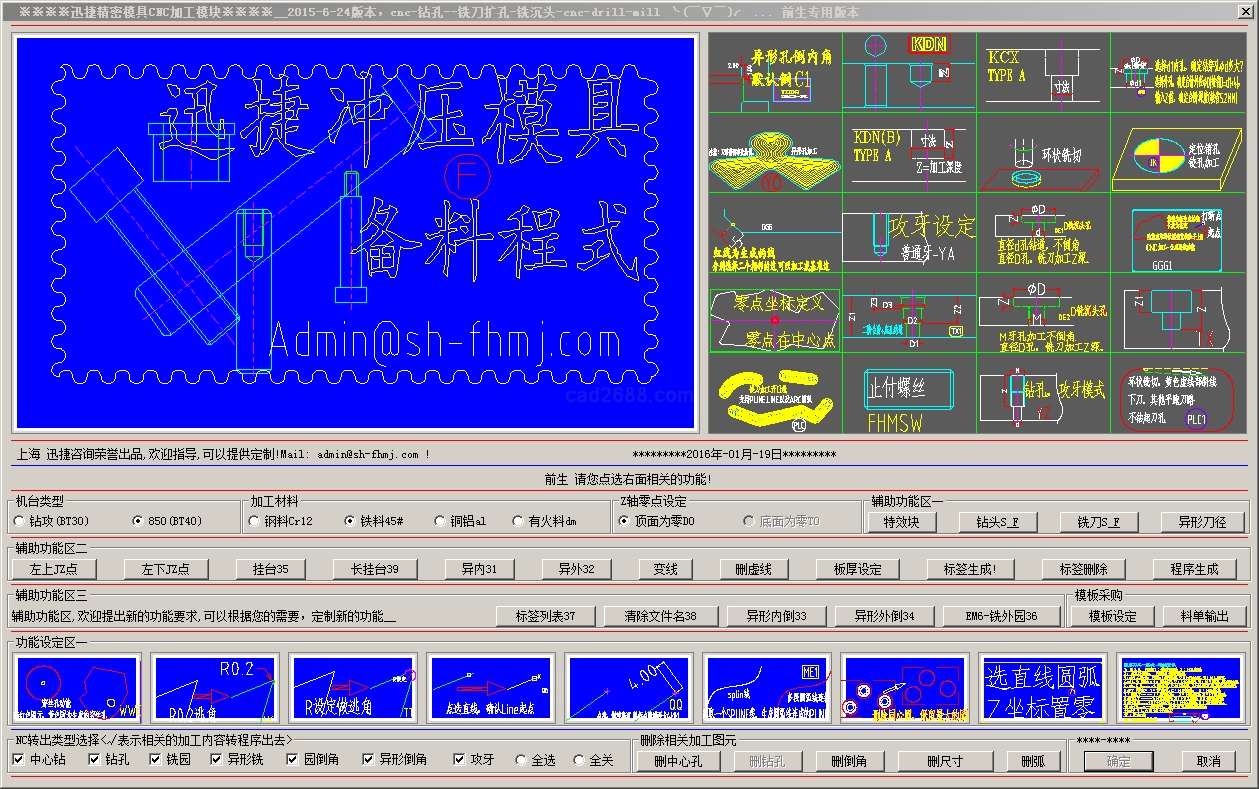Open the 攻牙设定 tapping settings tile
This screenshot has width=1259, height=789.
click(x=908, y=234)
